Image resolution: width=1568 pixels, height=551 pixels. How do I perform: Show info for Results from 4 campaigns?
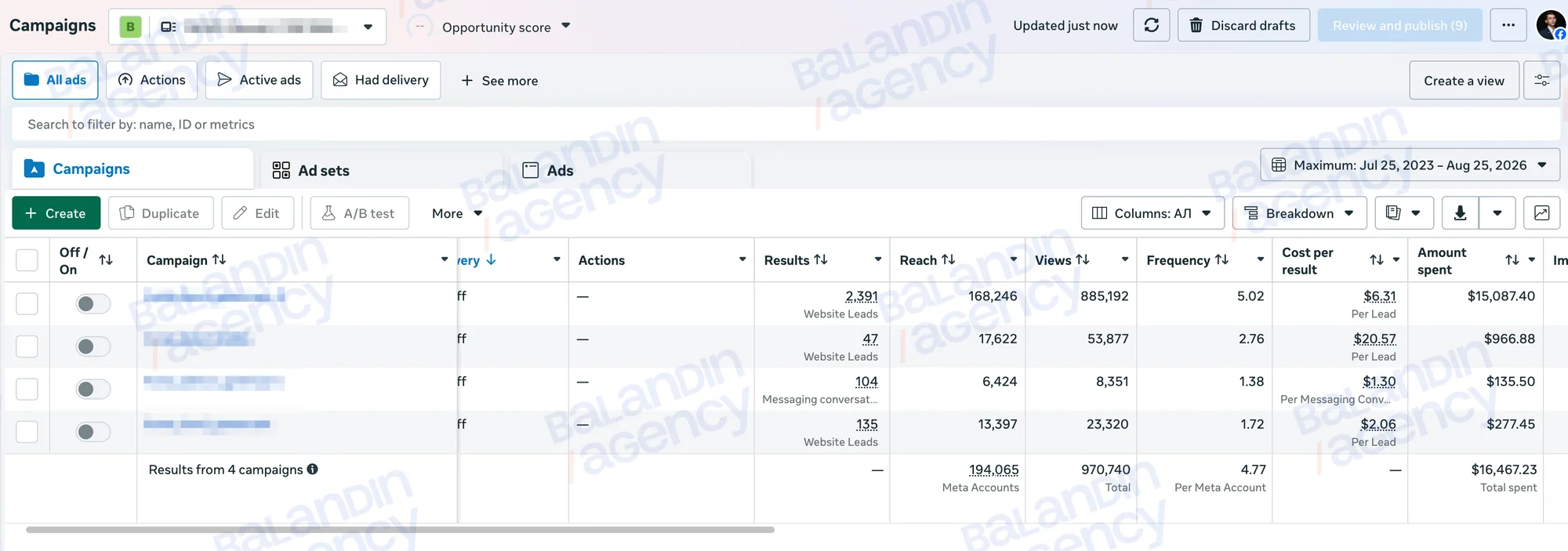[313, 469]
